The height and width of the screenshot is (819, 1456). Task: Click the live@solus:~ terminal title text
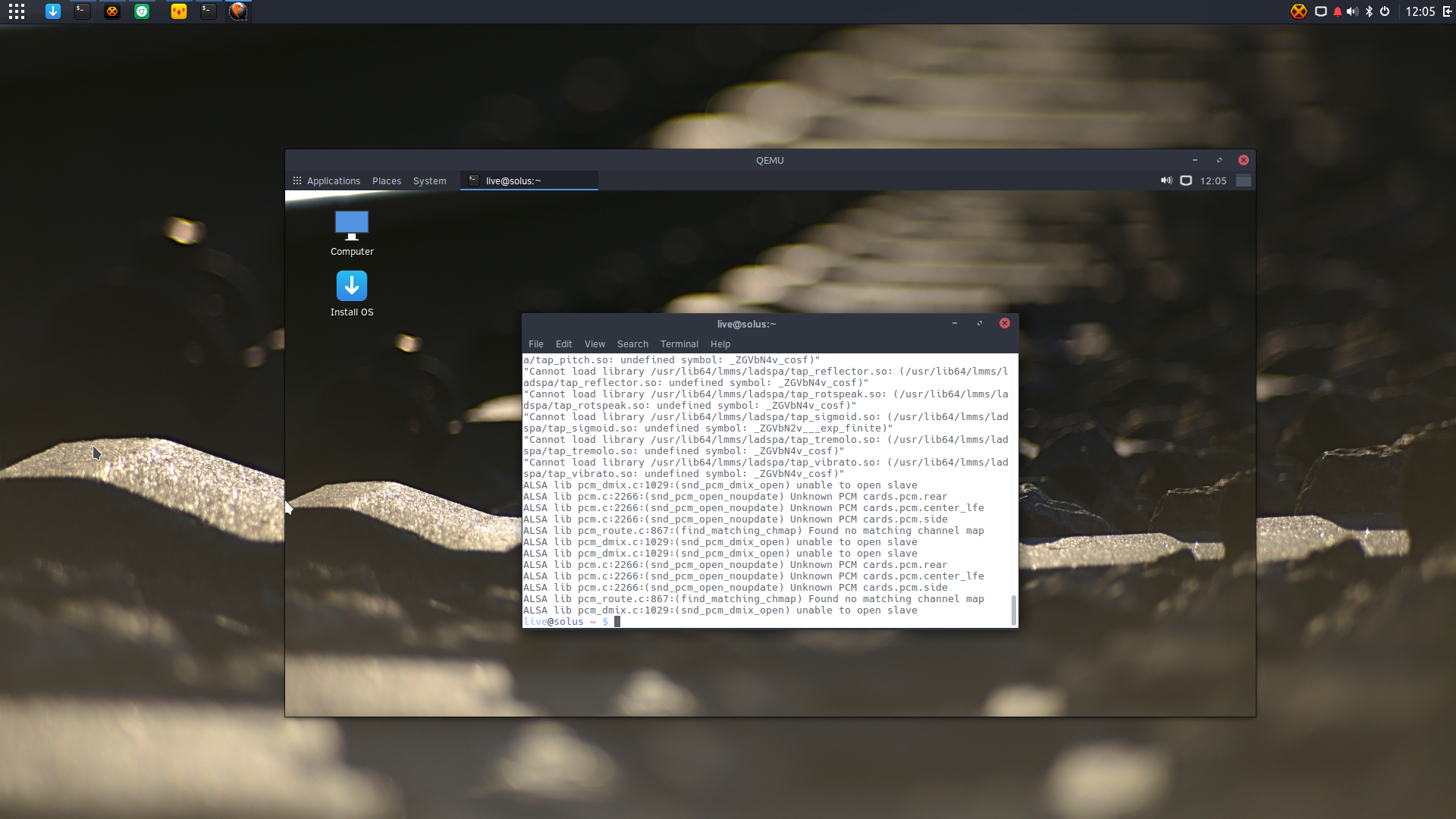(x=747, y=325)
